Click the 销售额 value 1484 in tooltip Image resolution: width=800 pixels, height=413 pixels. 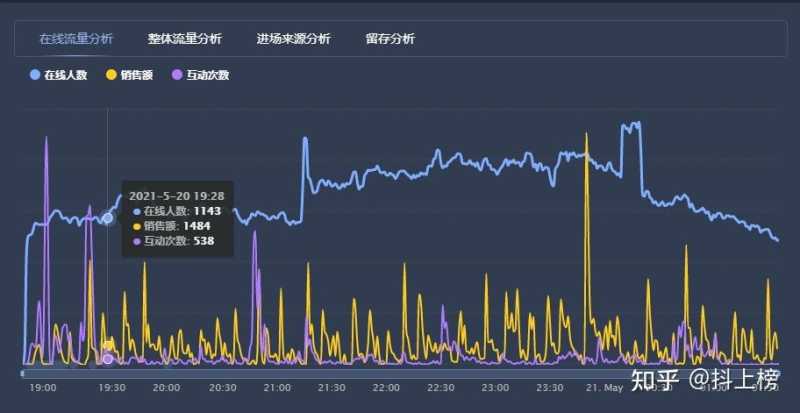pyautogui.click(x=195, y=226)
